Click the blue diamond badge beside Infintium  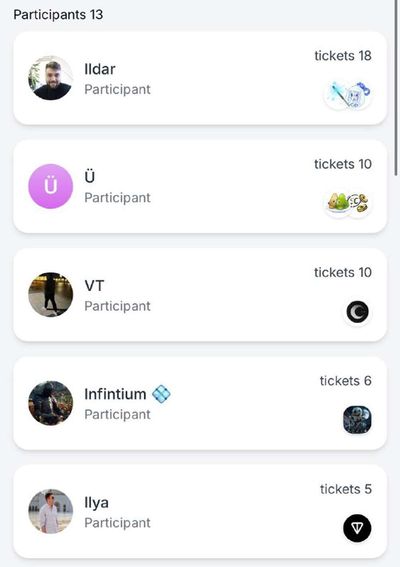161,394
